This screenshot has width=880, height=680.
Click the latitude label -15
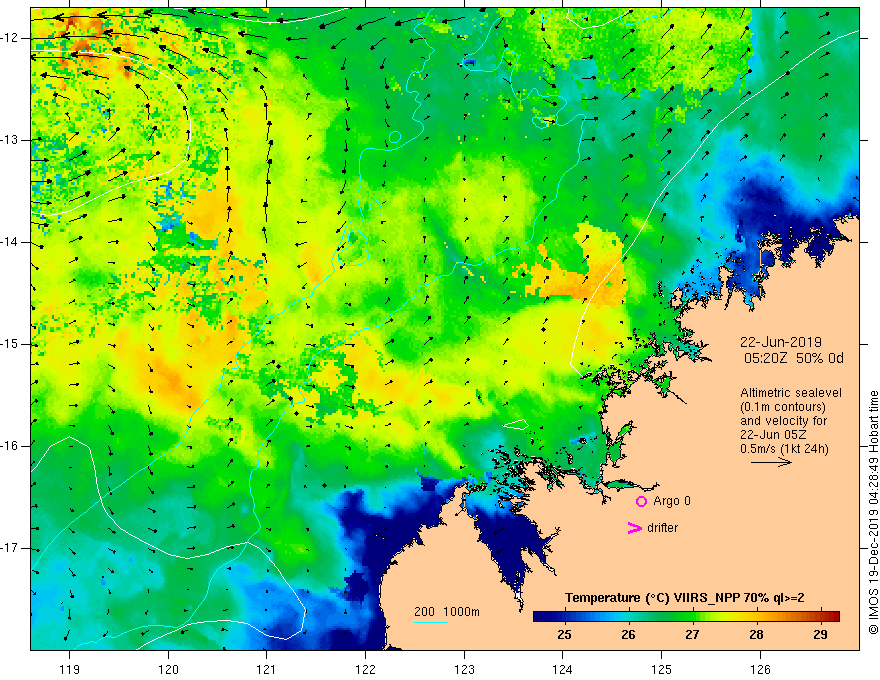click(10, 344)
